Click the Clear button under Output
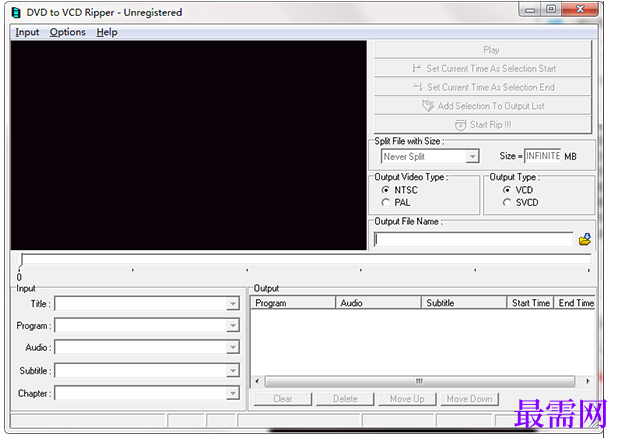 tap(283, 399)
